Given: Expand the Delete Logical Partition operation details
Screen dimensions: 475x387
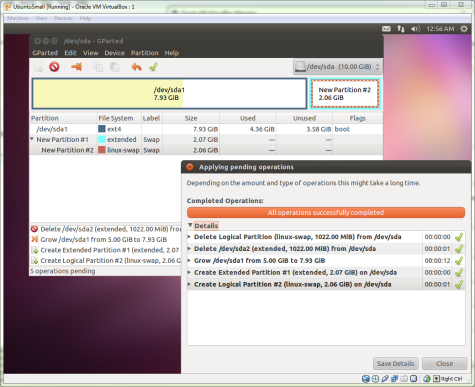Looking at the screenshot, I should [189, 237].
